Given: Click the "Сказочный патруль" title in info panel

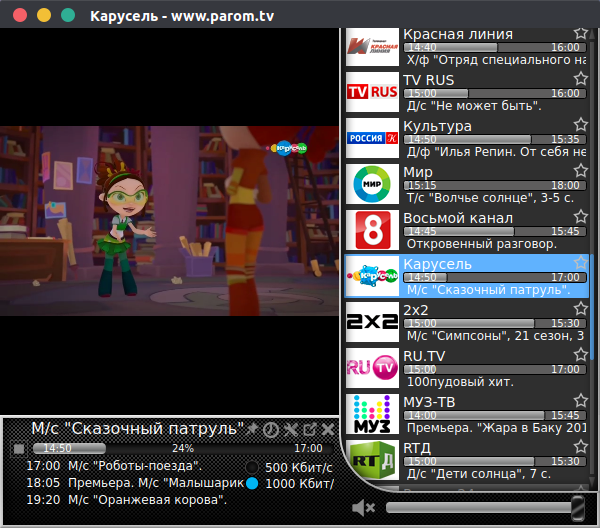Looking at the screenshot, I should click(x=138, y=429).
